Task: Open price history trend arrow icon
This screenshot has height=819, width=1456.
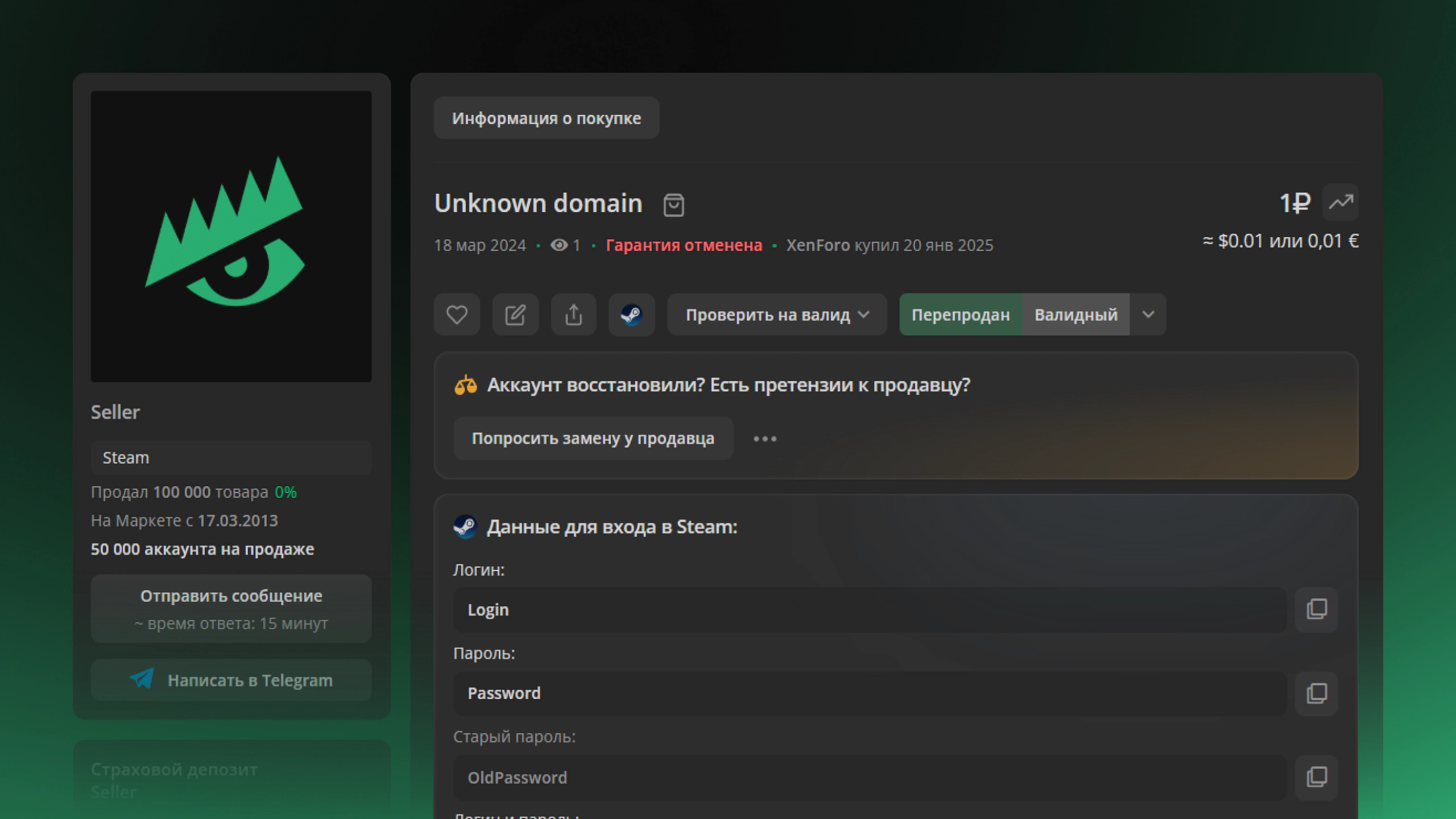Action: coord(1341,202)
